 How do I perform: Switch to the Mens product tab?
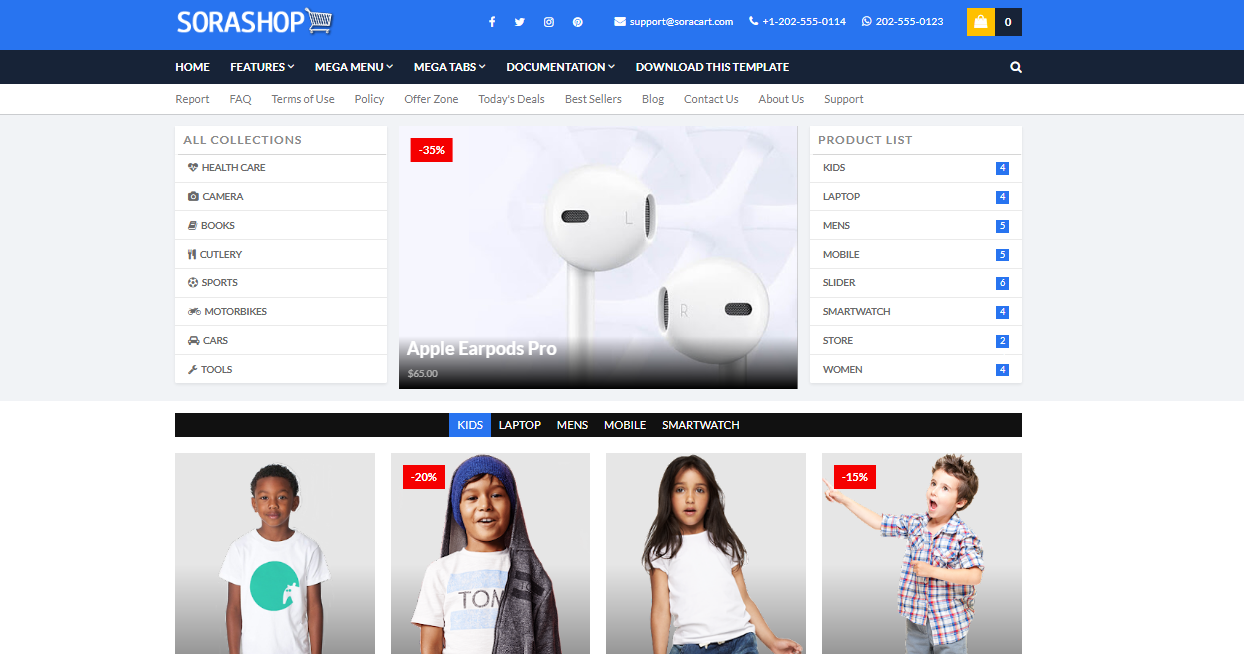pos(572,425)
